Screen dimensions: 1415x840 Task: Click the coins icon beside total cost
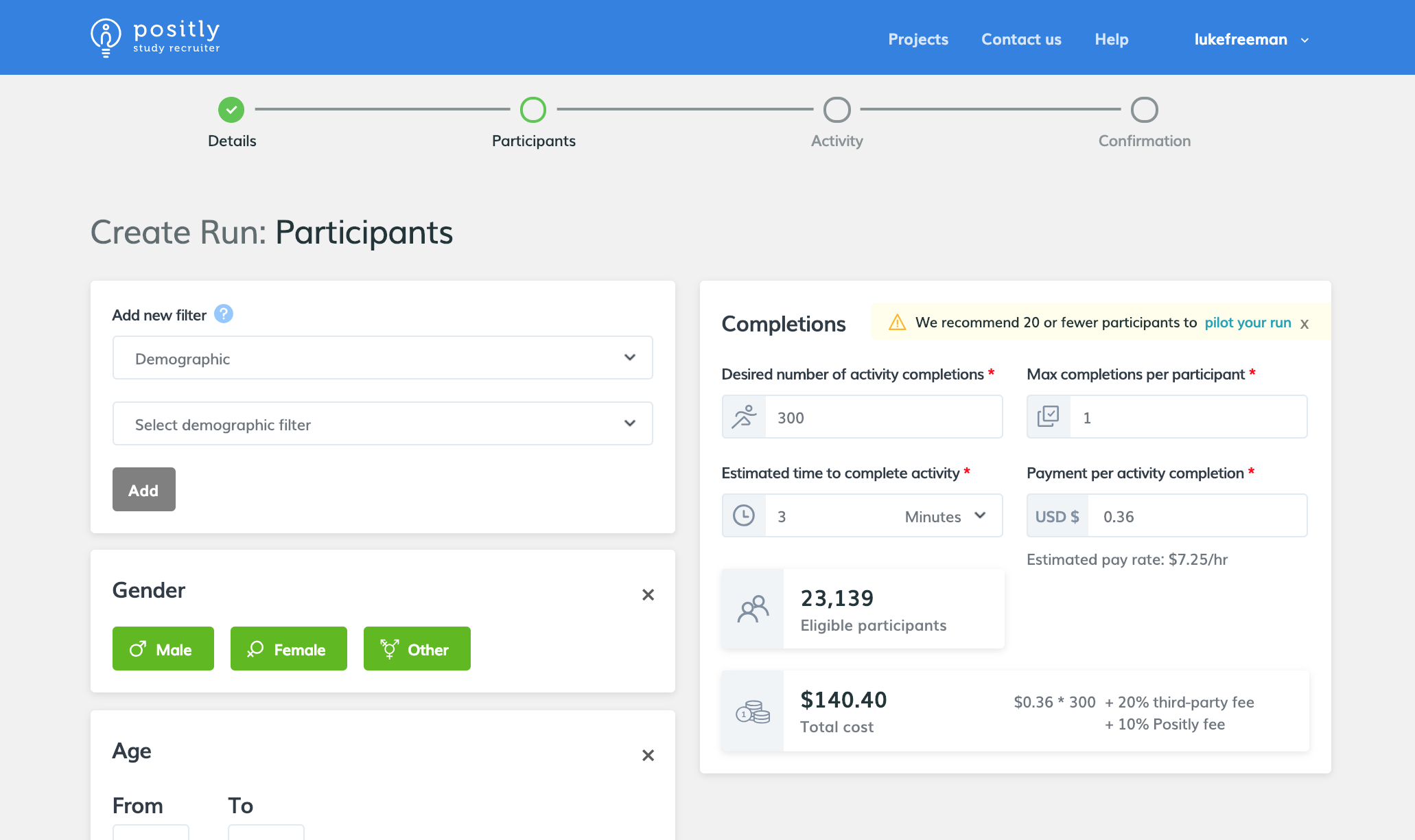[x=753, y=711]
